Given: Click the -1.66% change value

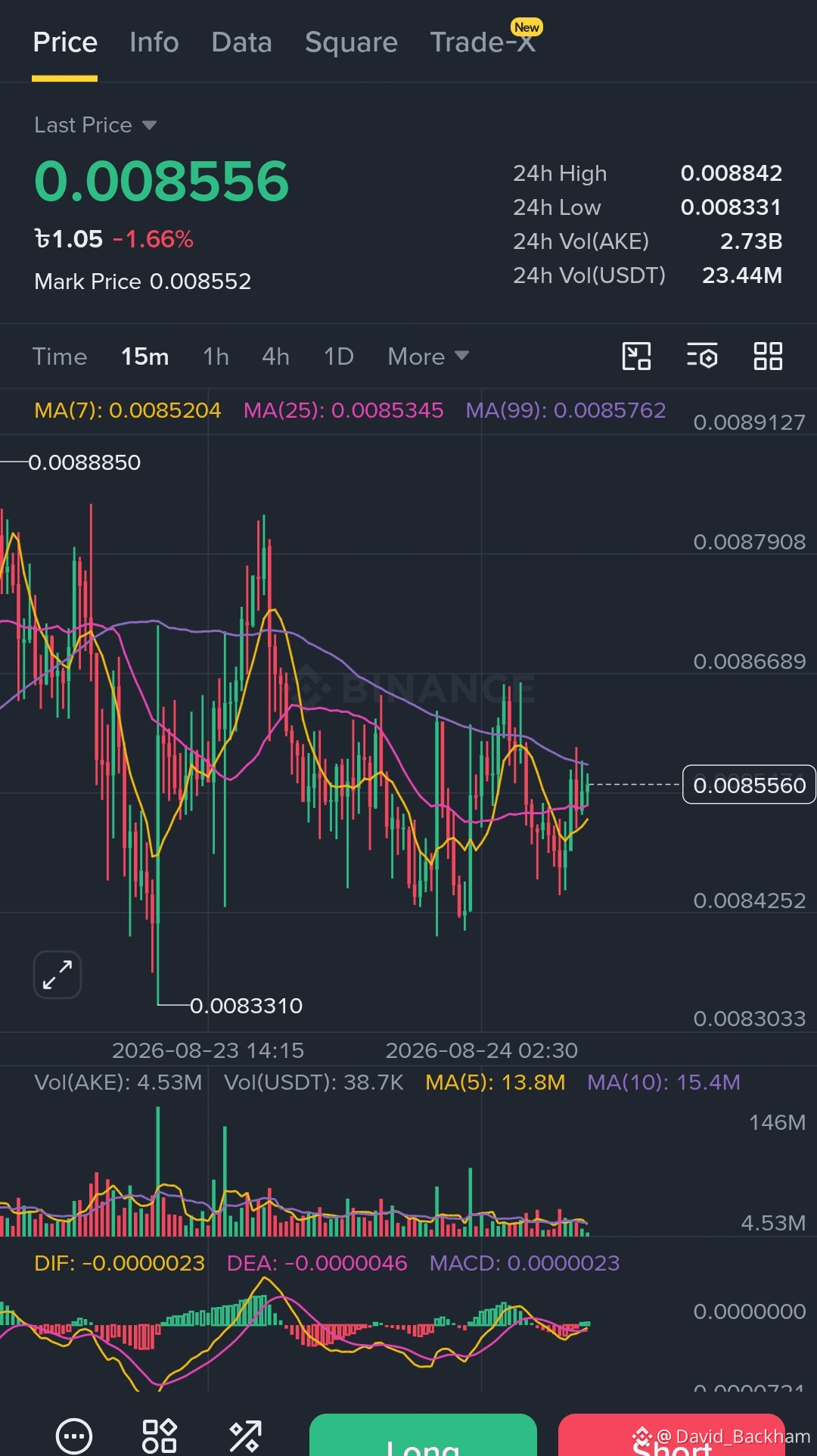Looking at the screenshot, I should [154, 239].
